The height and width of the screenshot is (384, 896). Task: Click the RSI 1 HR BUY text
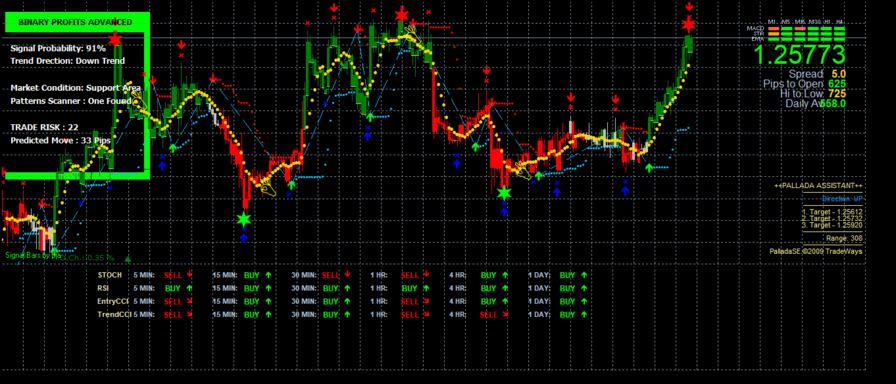tap(410, 289)
